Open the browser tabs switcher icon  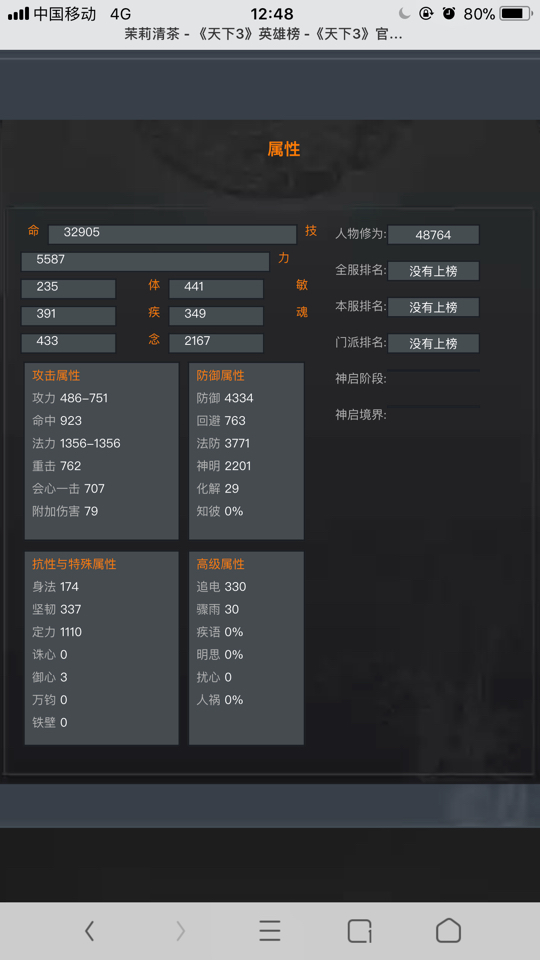point(359,931)
